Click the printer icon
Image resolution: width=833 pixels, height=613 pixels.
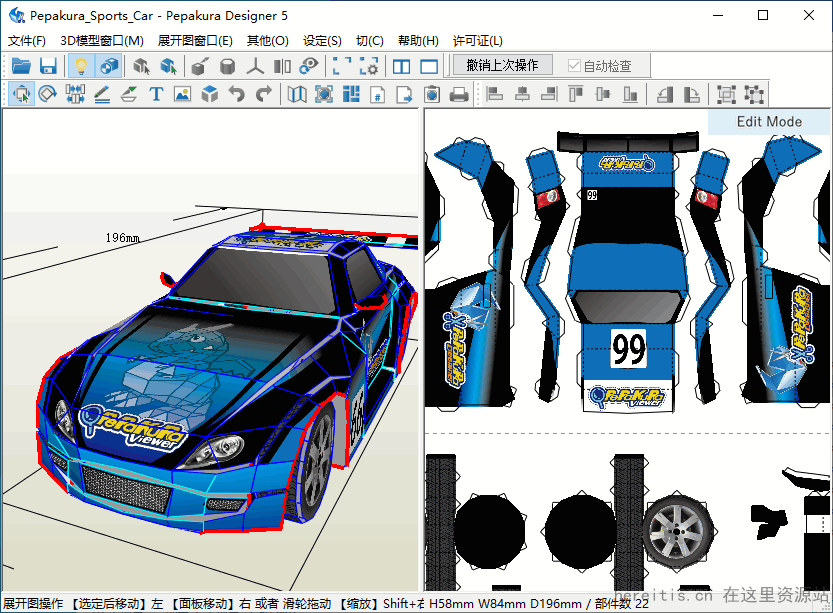point(459,95)
